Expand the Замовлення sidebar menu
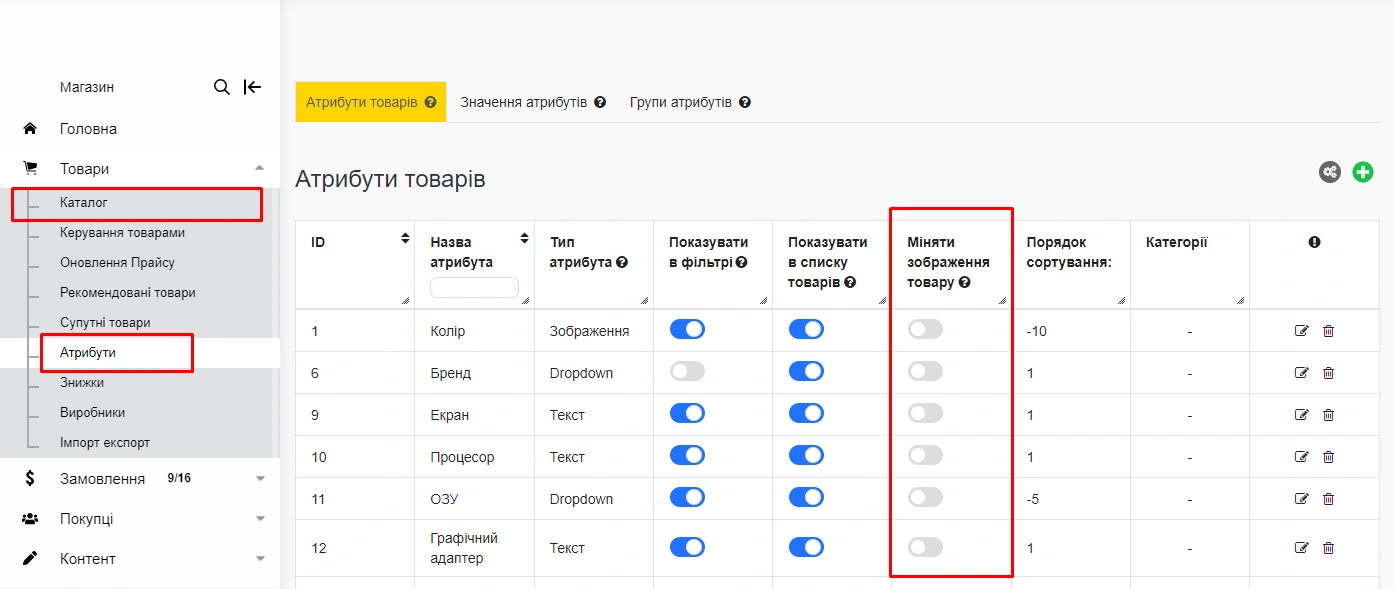Screen dimensions: 1394x589 pos(260,479)
